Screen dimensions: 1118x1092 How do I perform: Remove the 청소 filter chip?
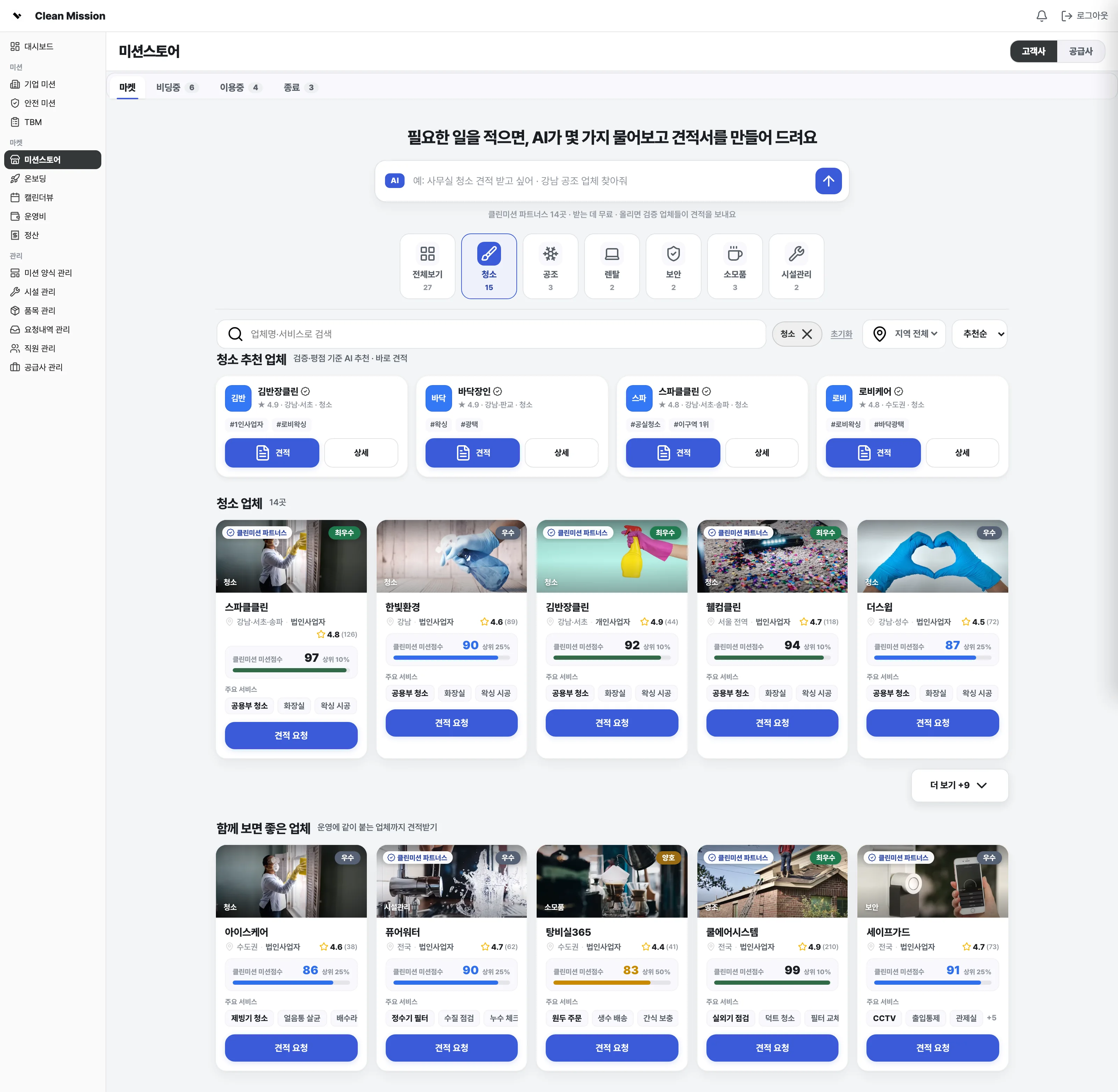[x=807, y=334]
